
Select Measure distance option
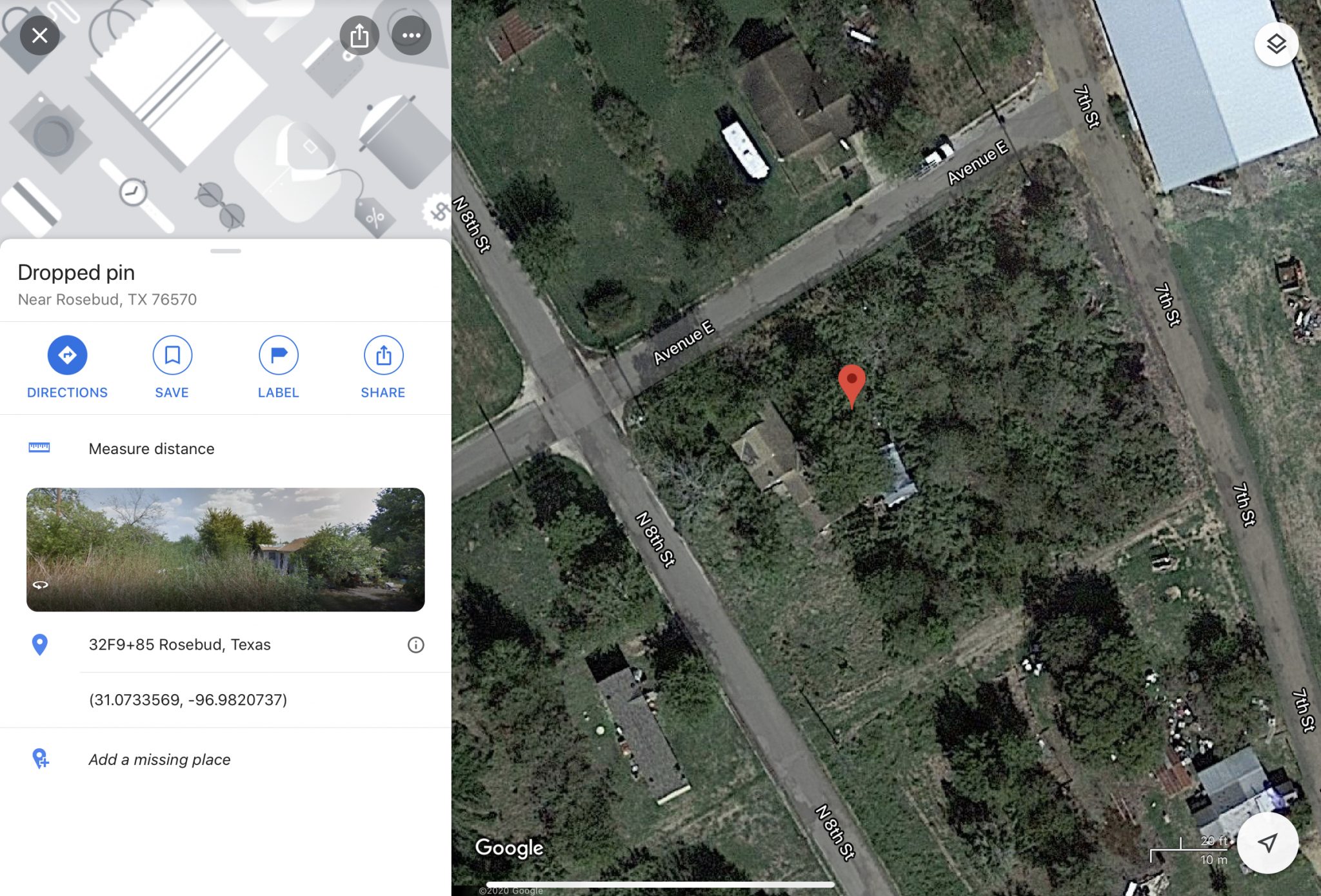225,448
